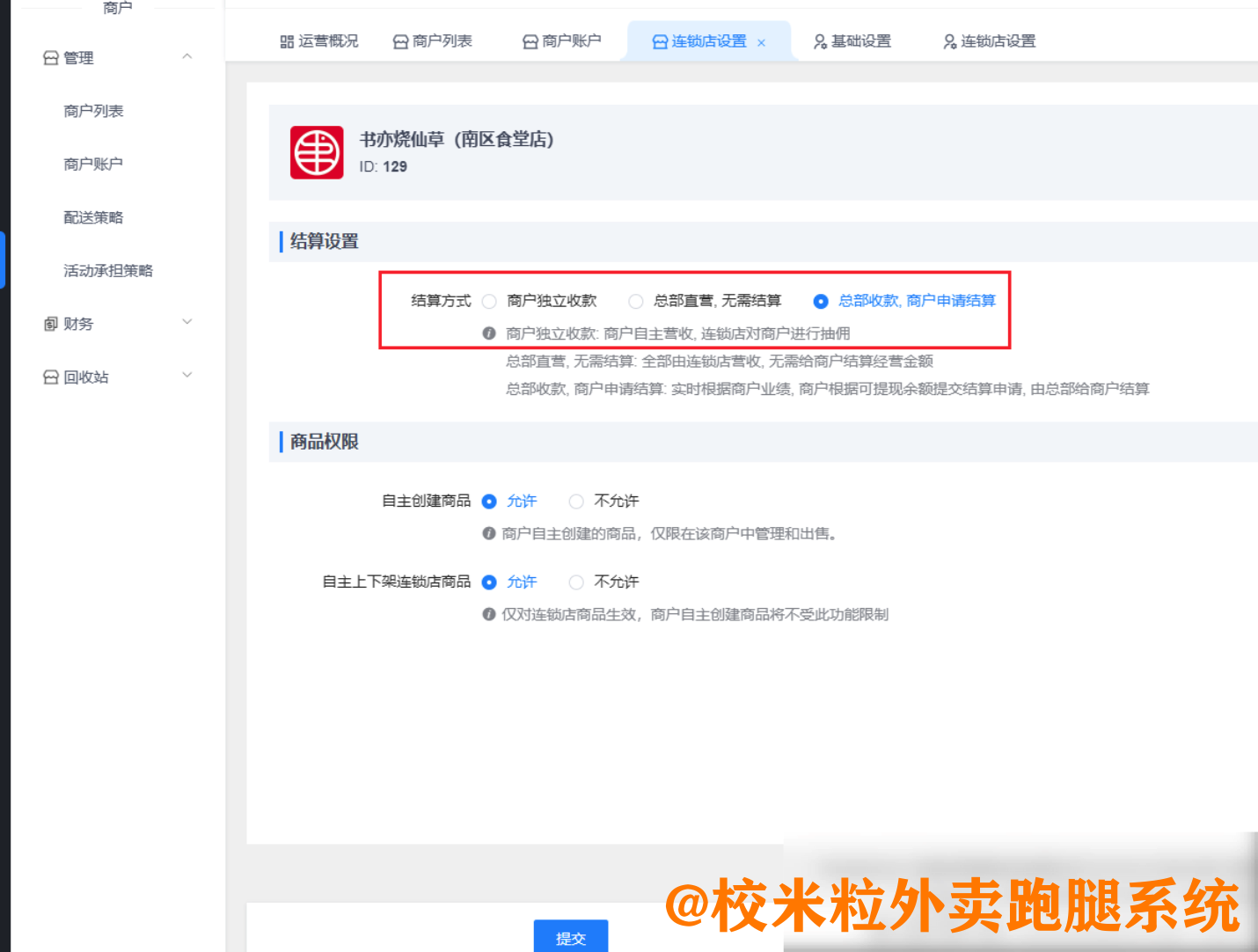
Task: Select 总部直营, 无需结算 radio option
Action: pyautogui.click(x=635, y=302)
